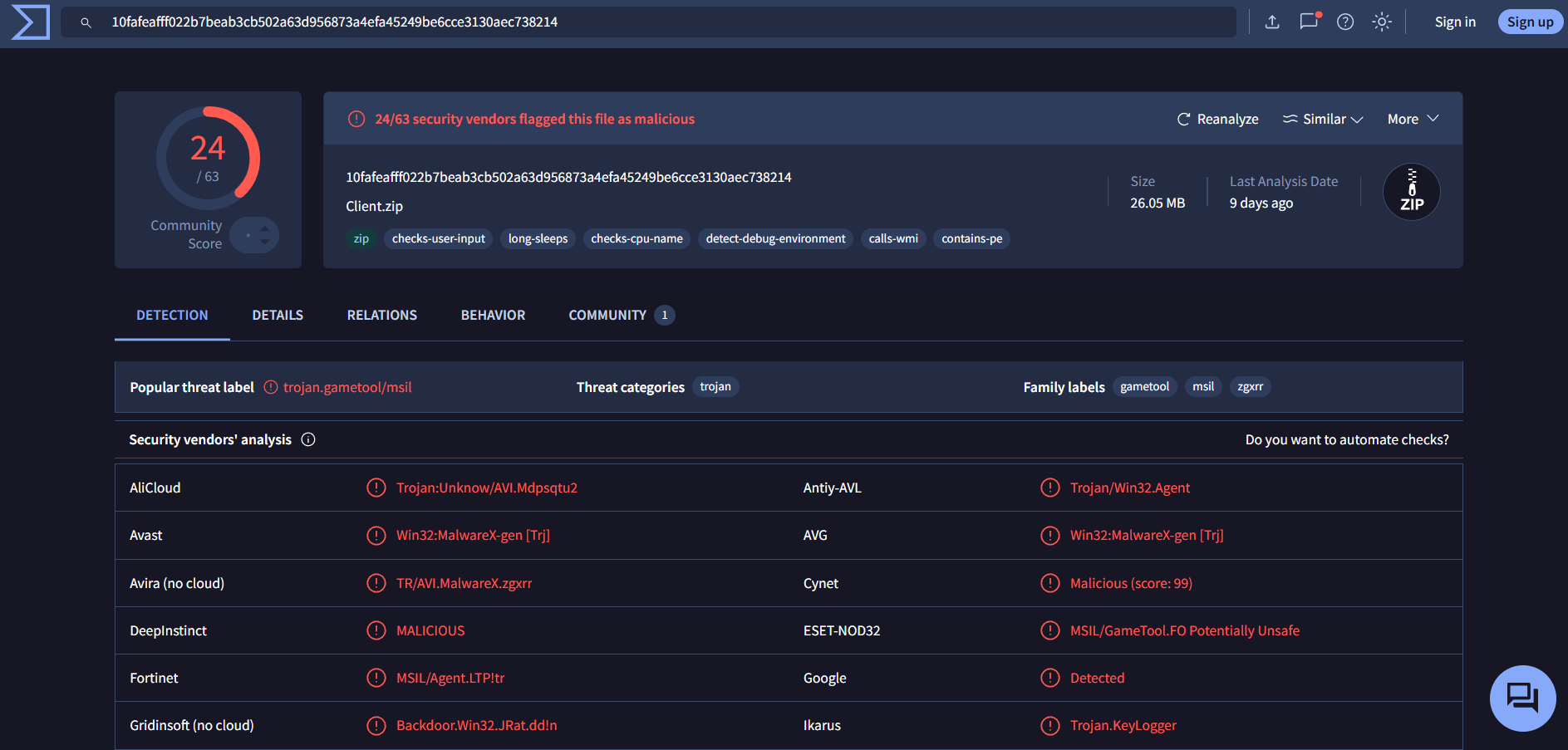This screenshot has width=1568, height=750.
Task: Click the alert icon next to ESET-NOD32 detection
Action: click(x=1050, y=630)
